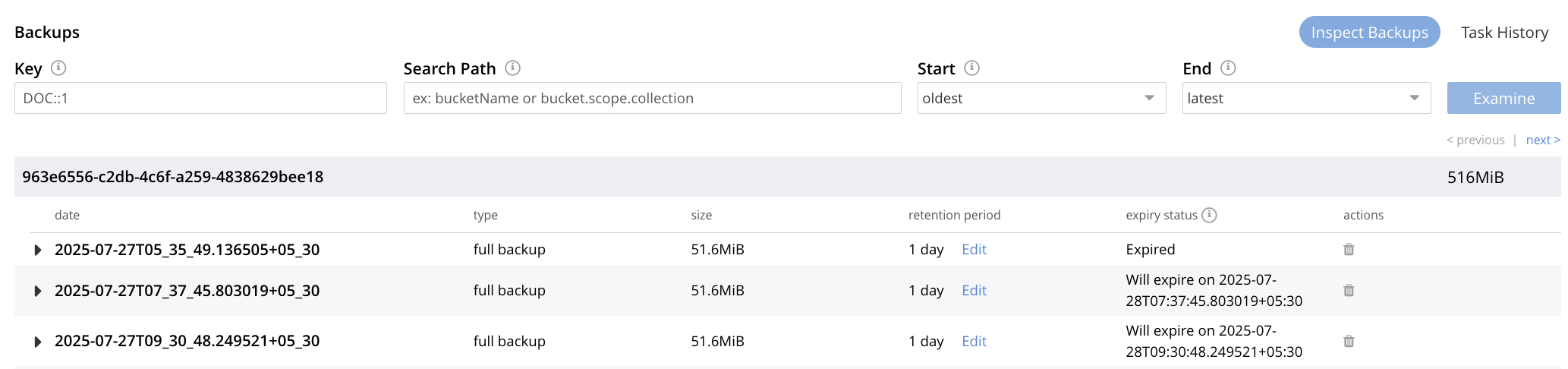The image size is (1568, 369).
Task: Switch to the Task History tab
Action: tap(1504, 33)
